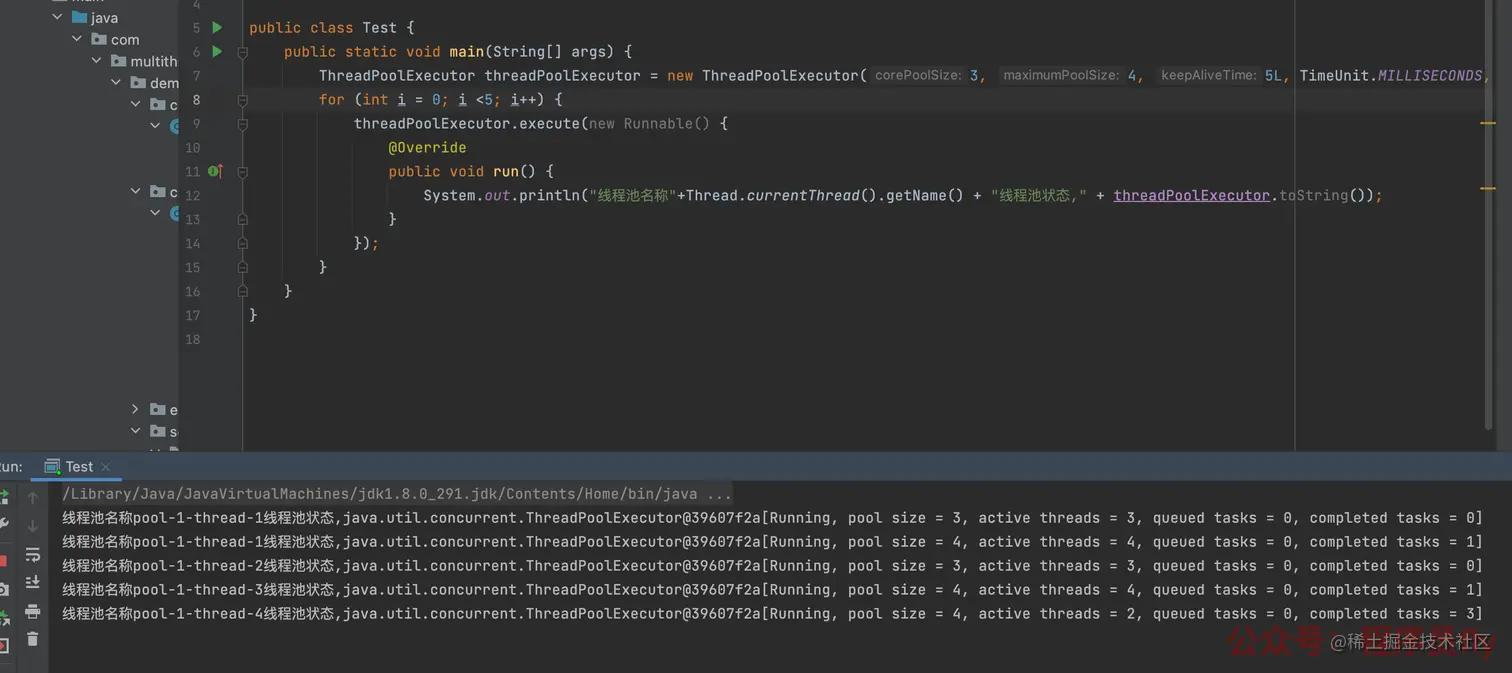Viewport: 1512px width, 673px height.
Task: Expand the collapsed e folder
Action: 136,409
